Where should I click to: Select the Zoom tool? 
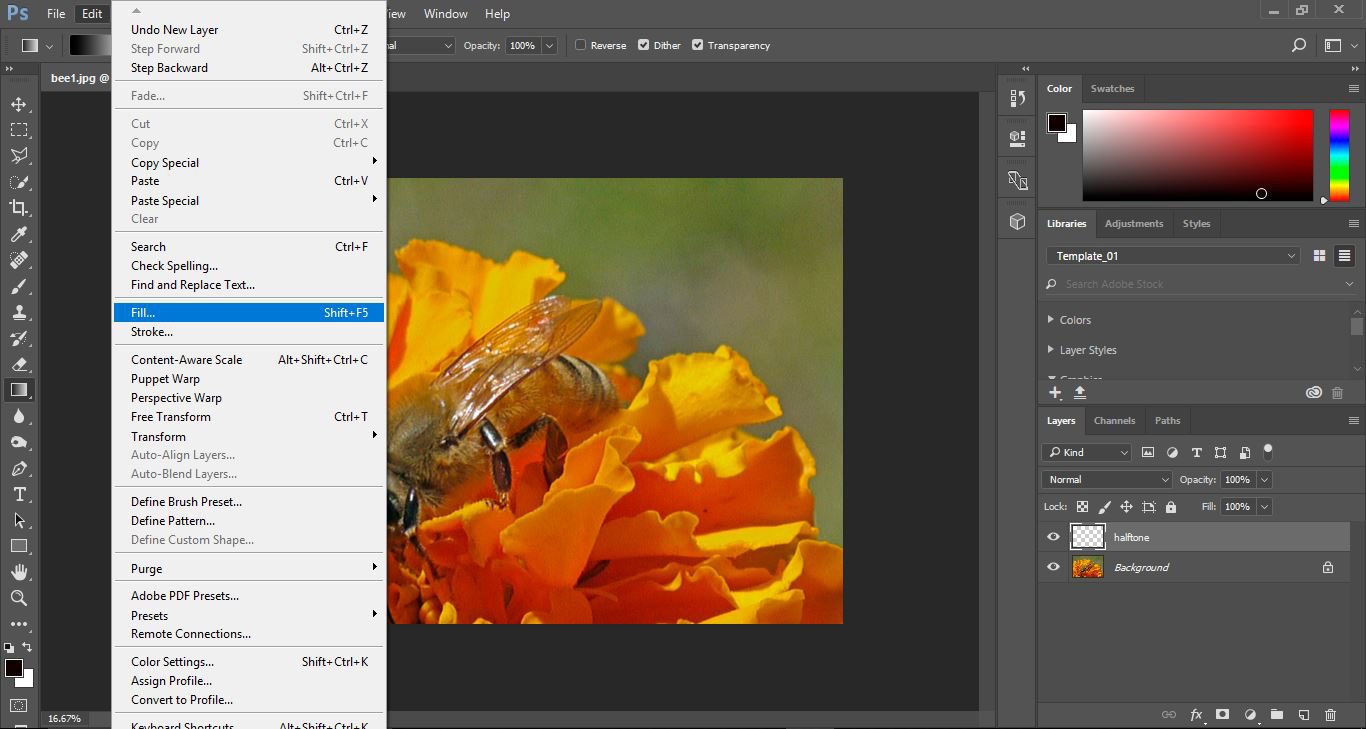19,598
